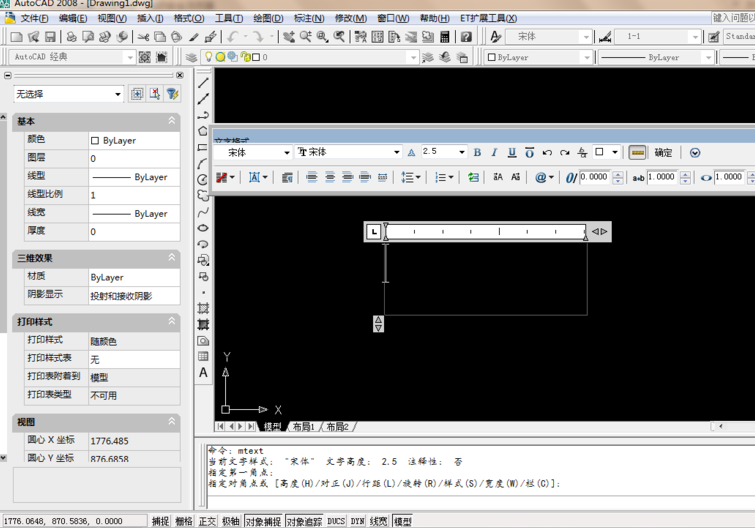
Task: Click the 确定 button in text toolbar
Action: click(663, 153)
